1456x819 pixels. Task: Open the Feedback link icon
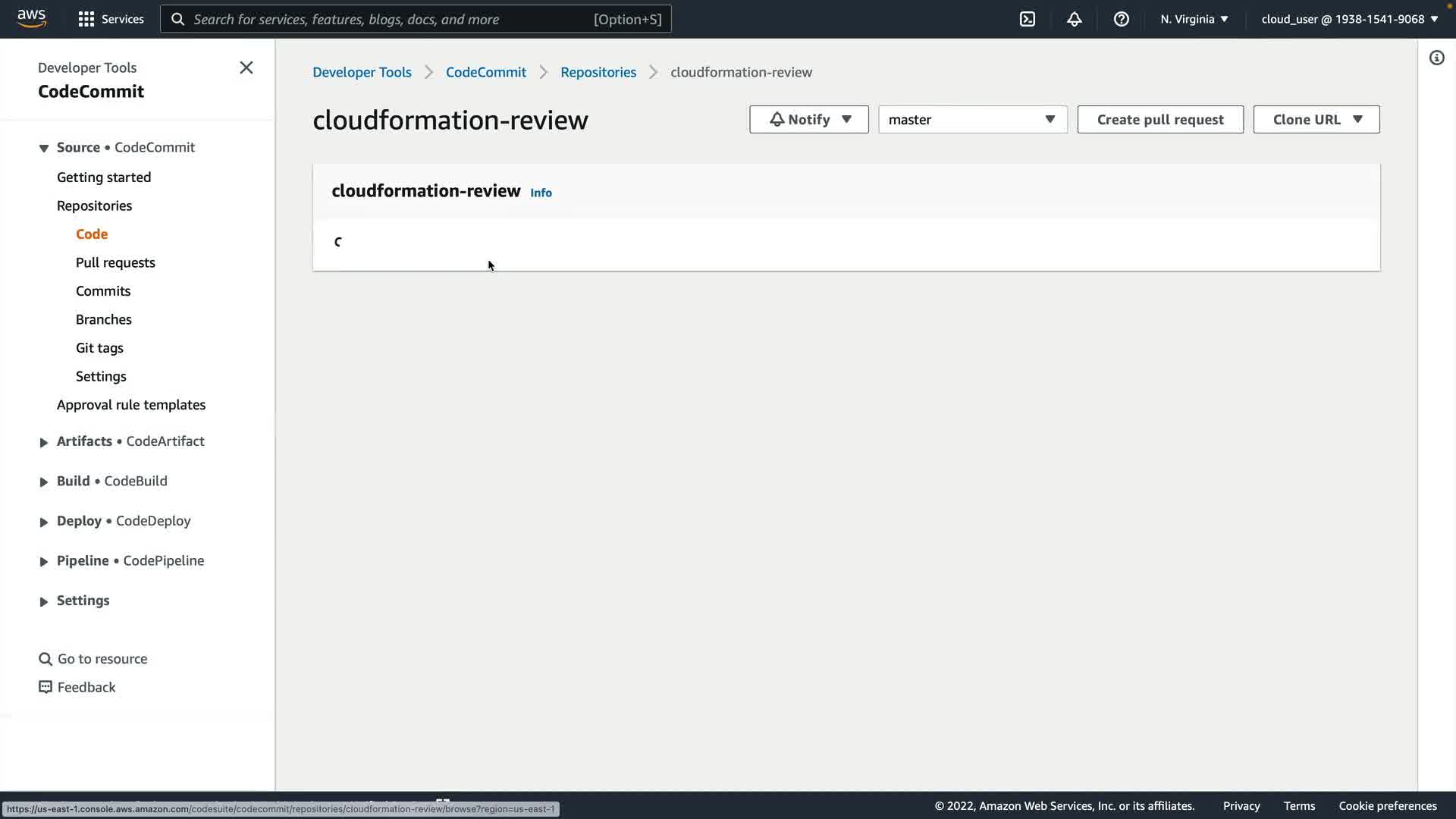pos(45,687)
